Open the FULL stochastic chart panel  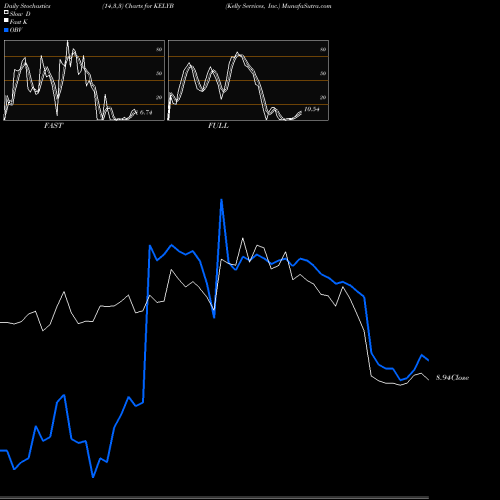[248, 80]
